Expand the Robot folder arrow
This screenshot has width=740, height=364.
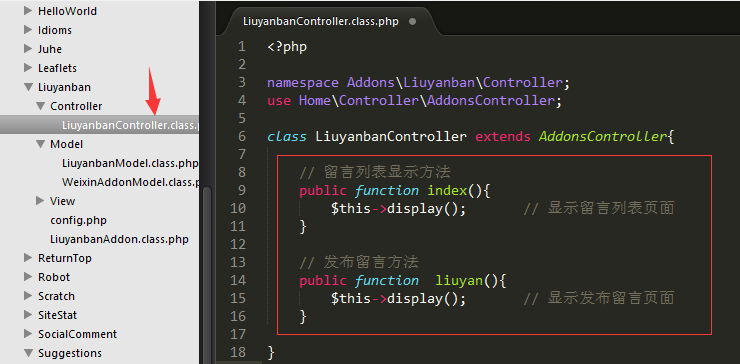(x=28, y=277)
